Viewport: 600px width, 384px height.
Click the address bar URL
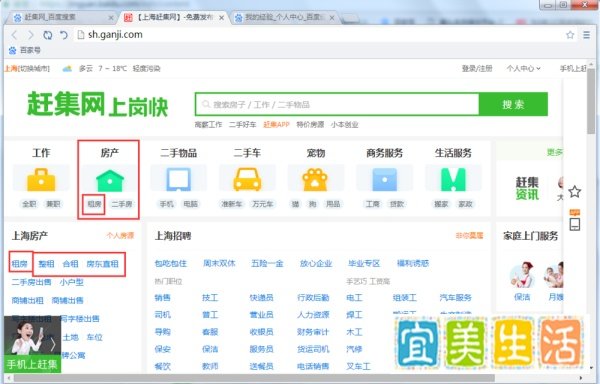(x=115, y=35)
